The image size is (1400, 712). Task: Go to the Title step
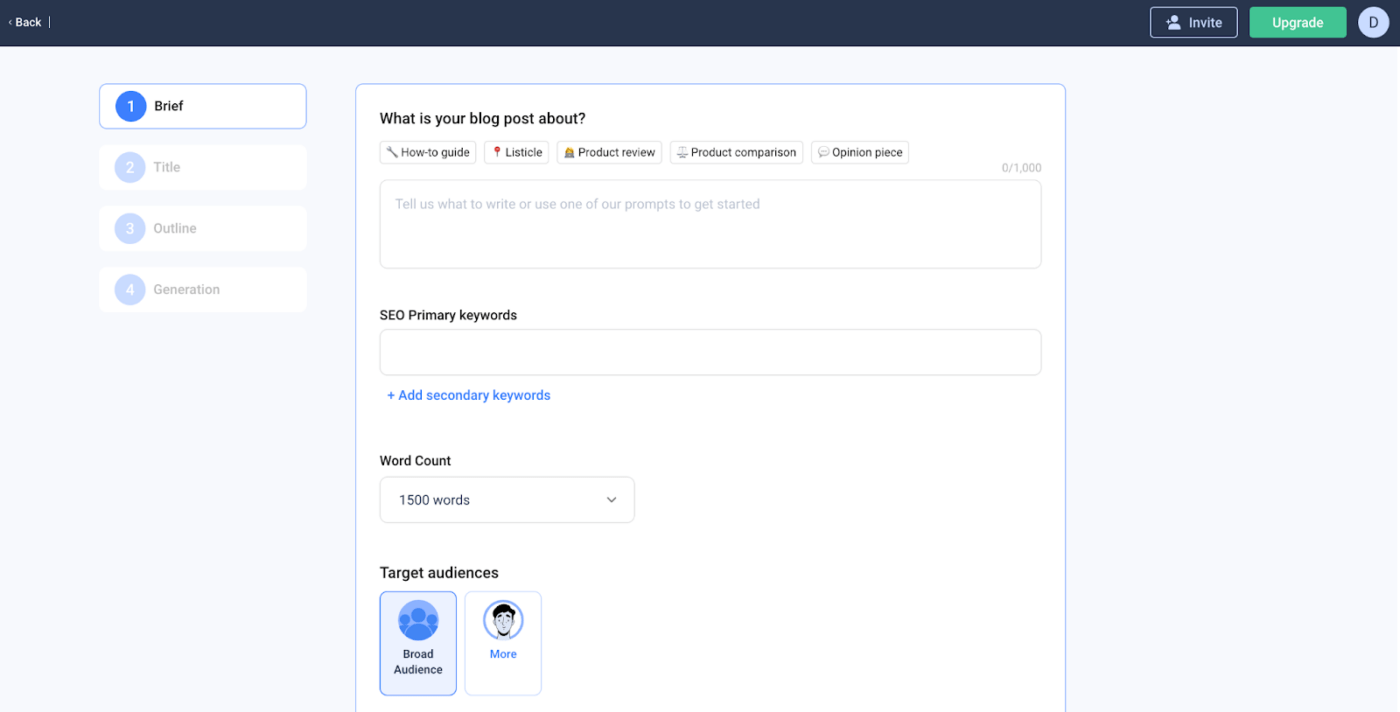point(203,167)
